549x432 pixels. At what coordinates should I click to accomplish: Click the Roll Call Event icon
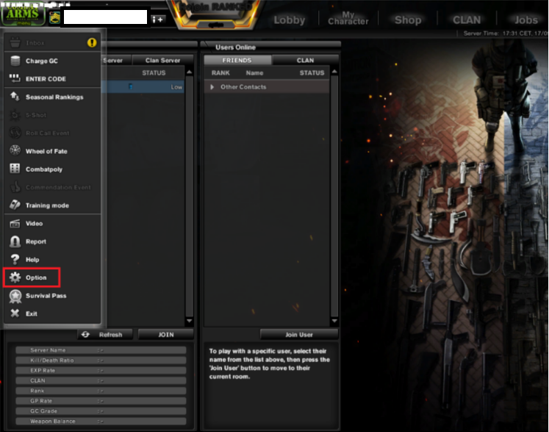[15, 133]
